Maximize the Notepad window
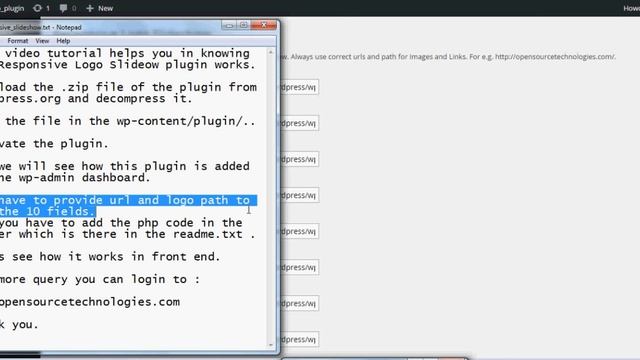This screenshot has height=360, width=640. click(244, 25)
